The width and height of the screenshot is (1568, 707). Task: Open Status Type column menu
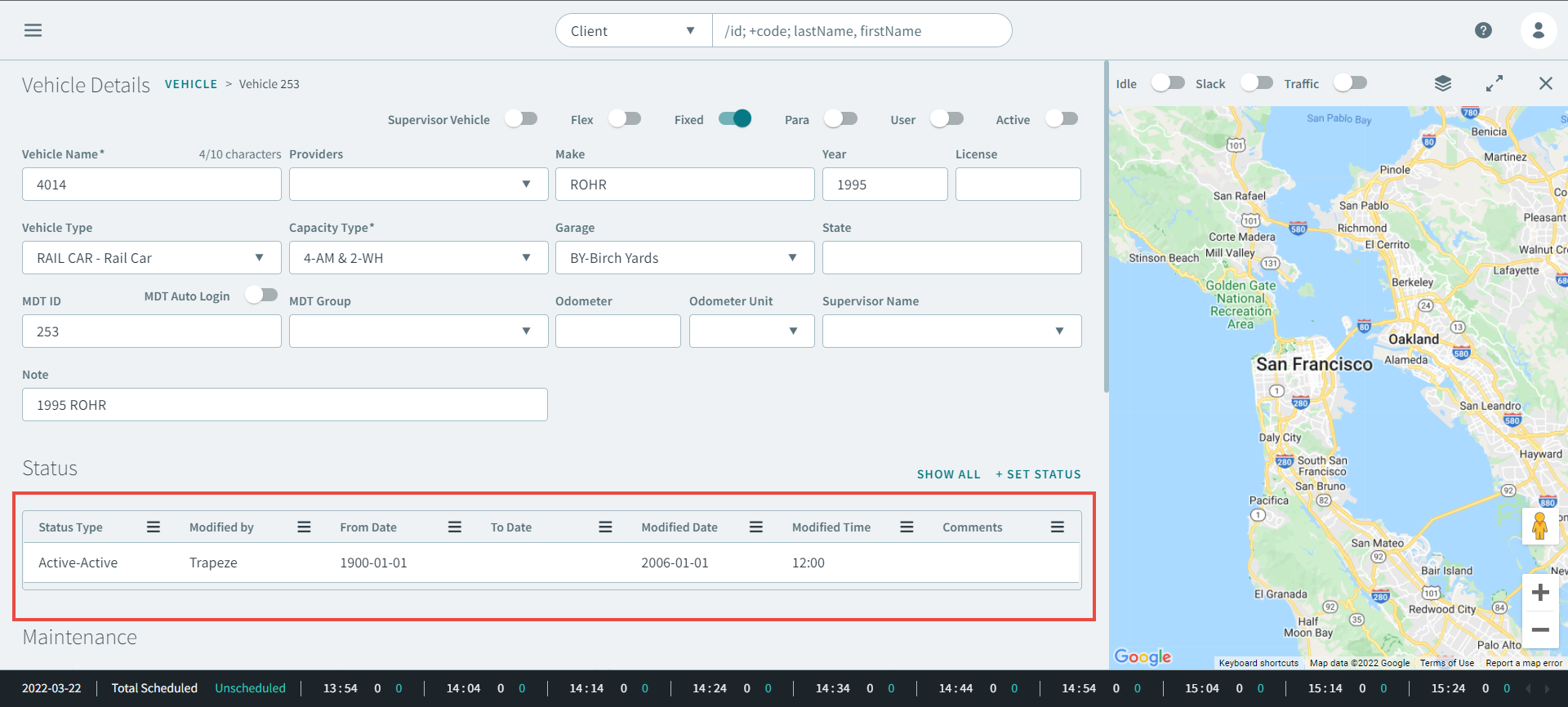[153, 527]
